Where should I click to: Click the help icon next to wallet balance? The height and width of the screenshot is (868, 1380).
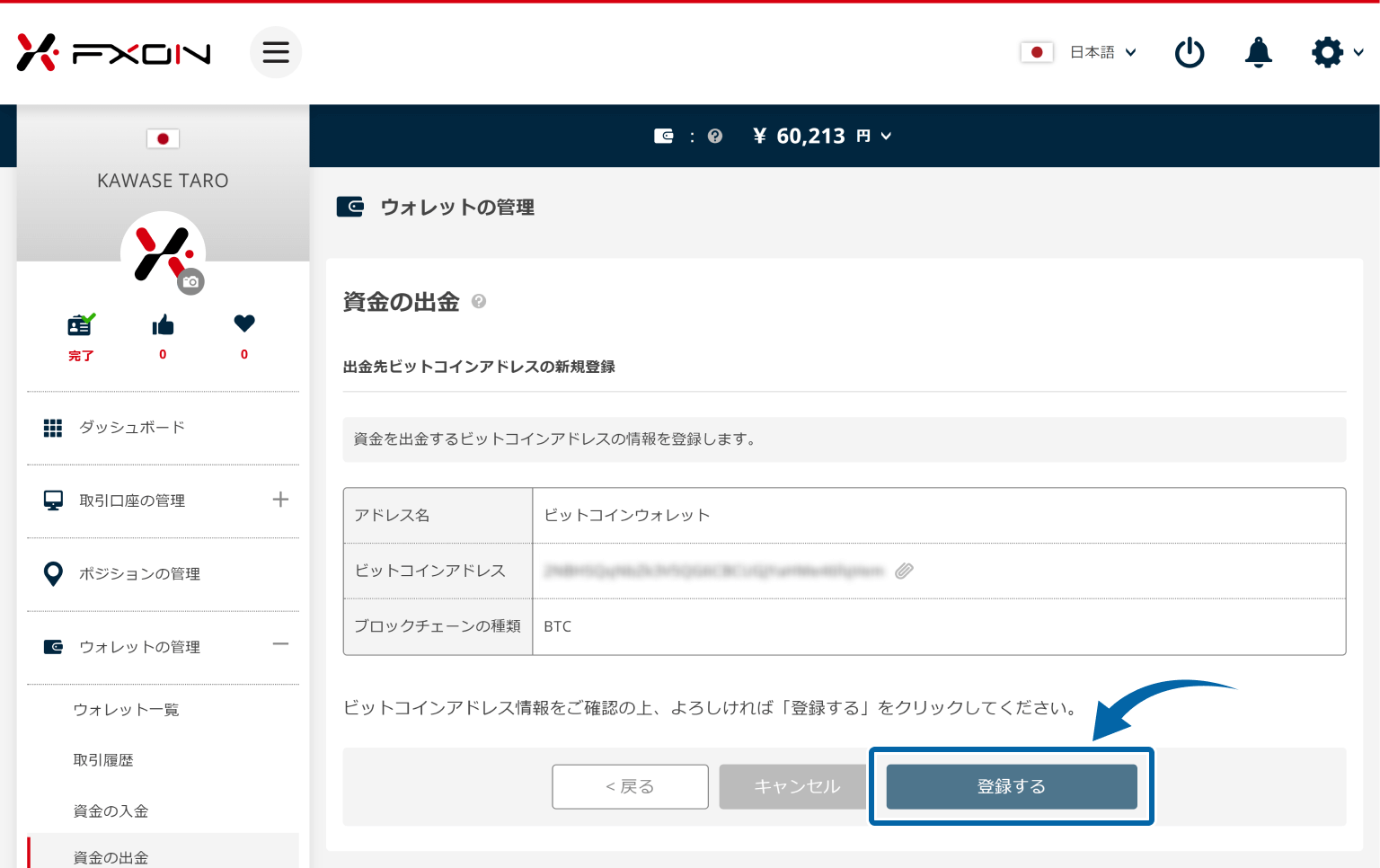coord(715,136)
